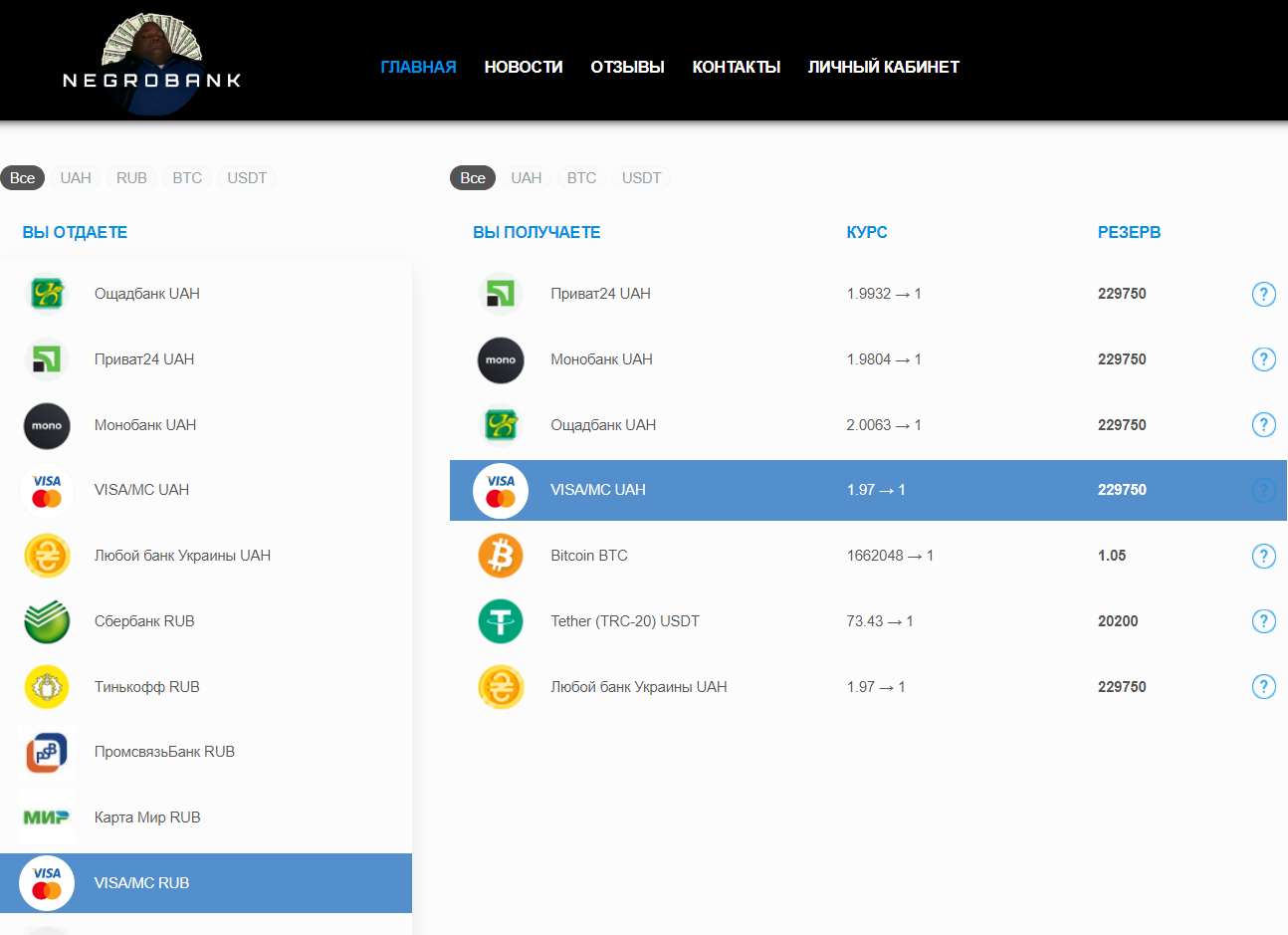
Task: Open the help icon for Tether USDT
Action: [1263, 621]
